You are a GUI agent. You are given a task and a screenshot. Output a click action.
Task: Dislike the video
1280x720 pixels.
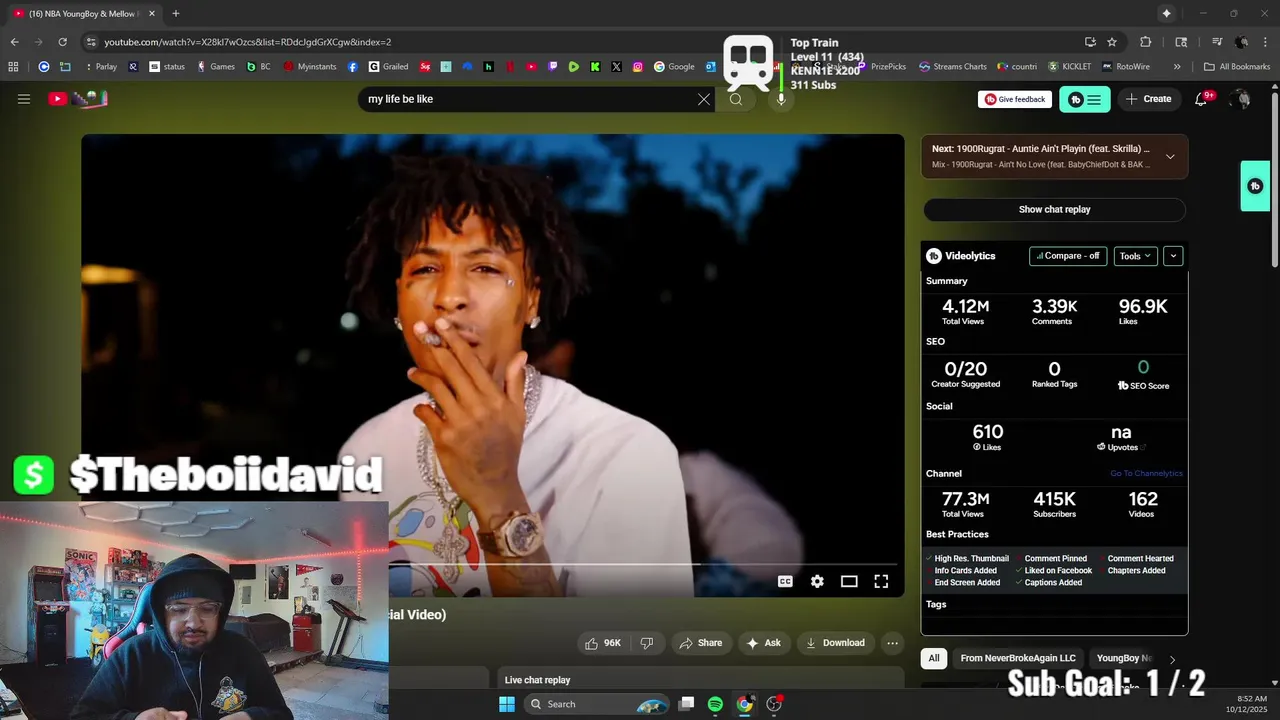coord(647,643)
